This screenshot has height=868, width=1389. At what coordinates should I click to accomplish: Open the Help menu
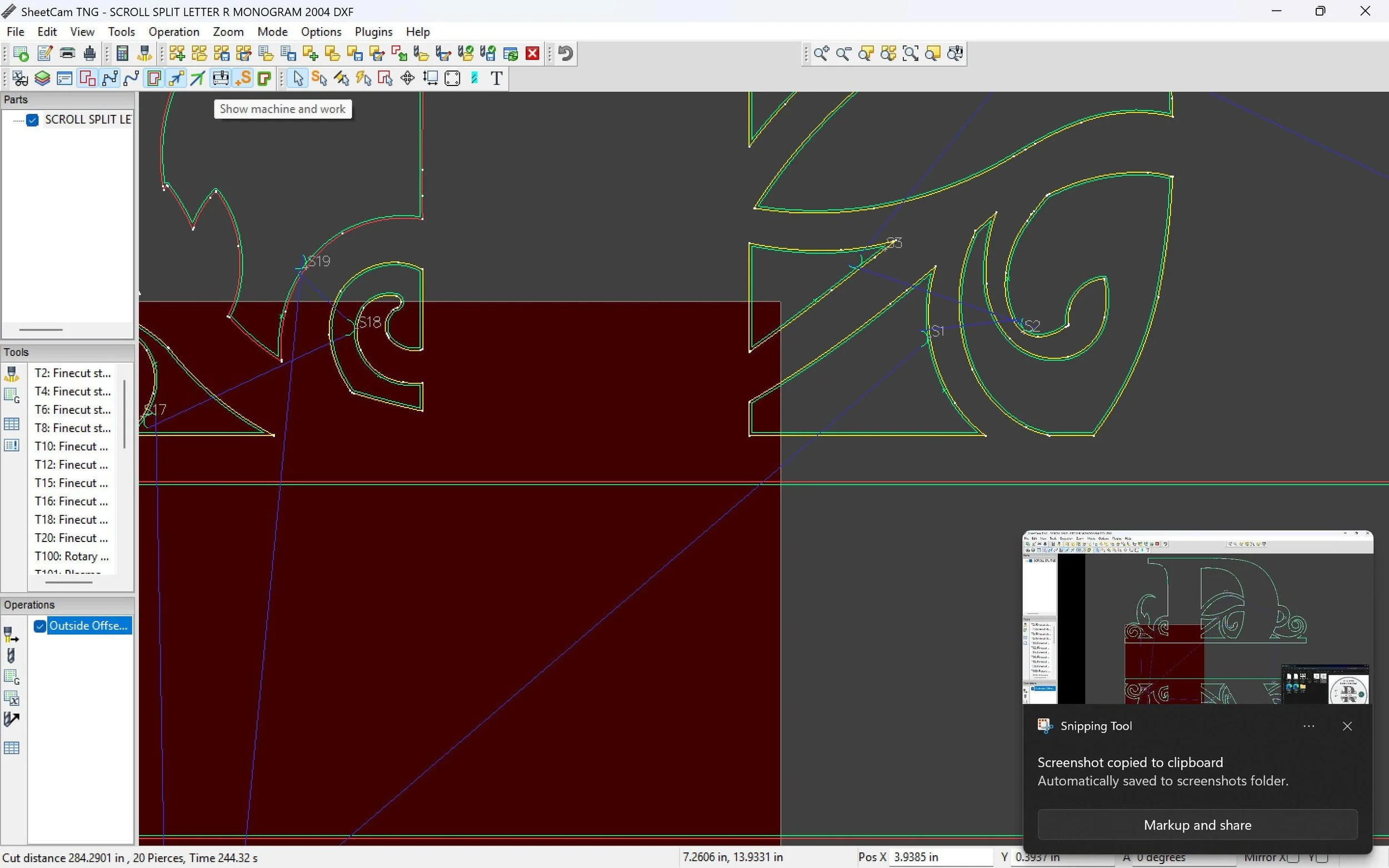(x=417, y=32)
